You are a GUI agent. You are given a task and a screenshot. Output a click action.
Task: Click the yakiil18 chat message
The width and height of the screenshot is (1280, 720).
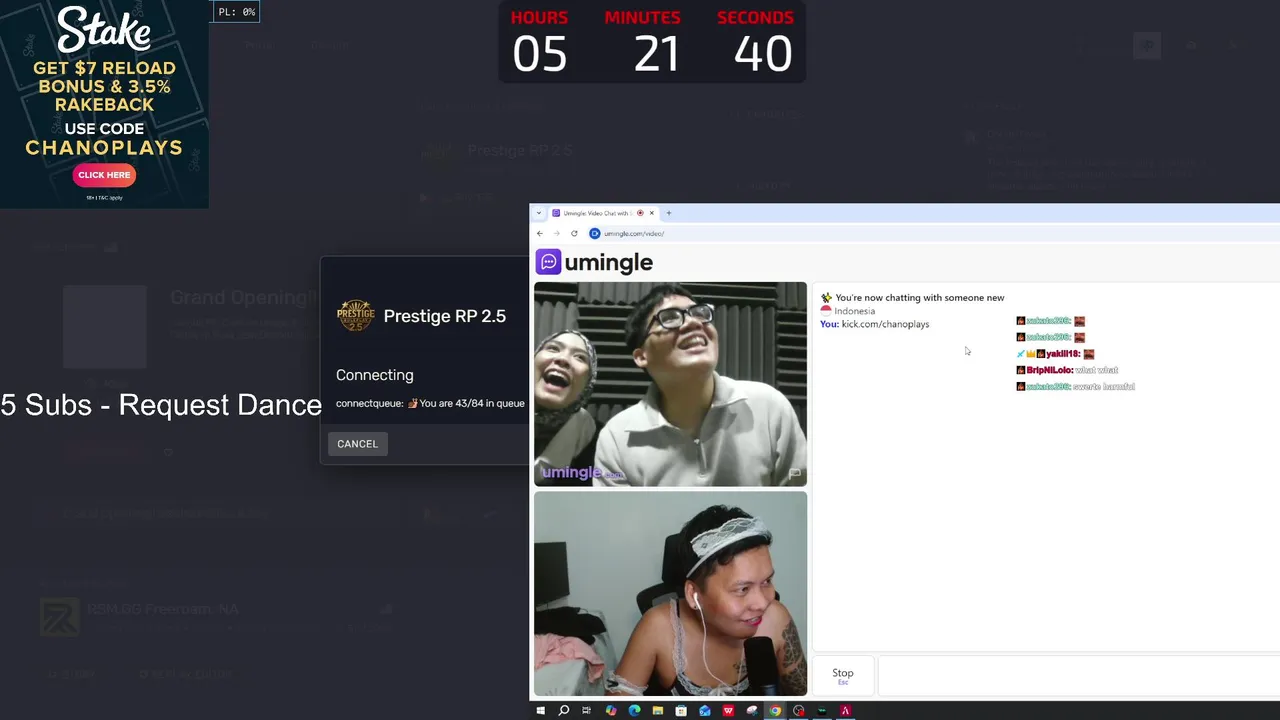tap(1055, 354)
